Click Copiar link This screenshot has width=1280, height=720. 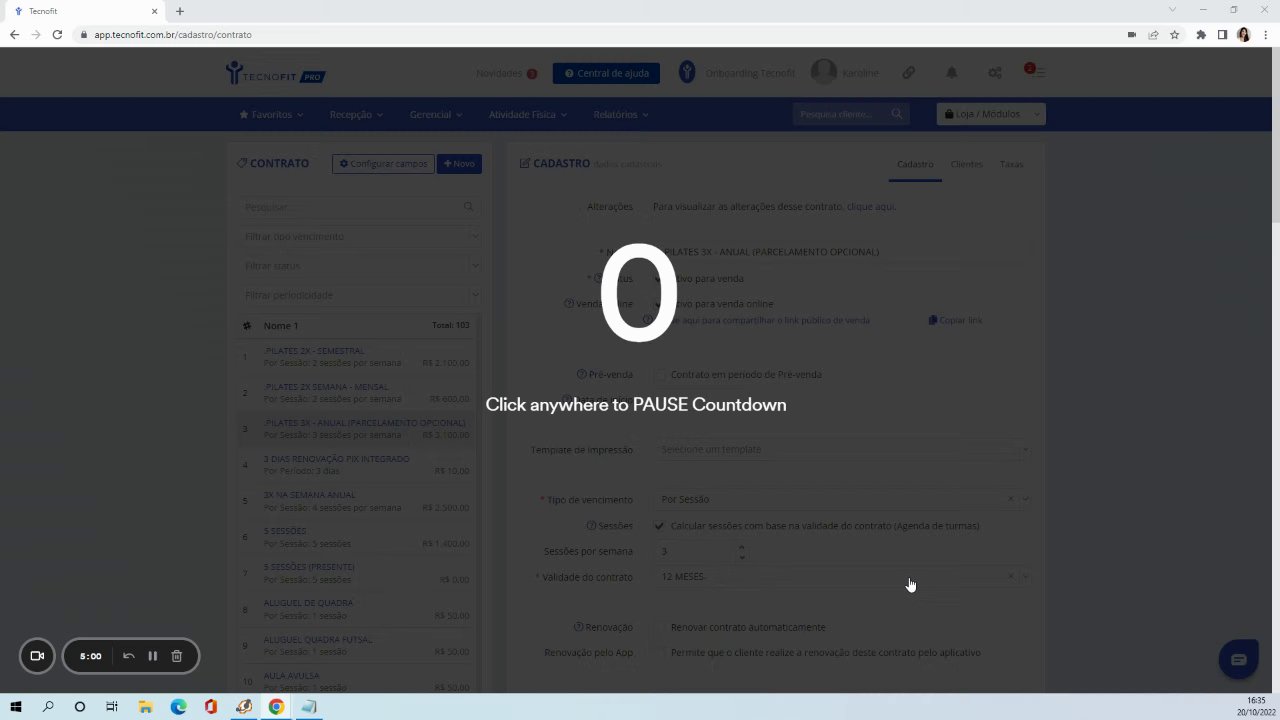(x=960, y=320)
